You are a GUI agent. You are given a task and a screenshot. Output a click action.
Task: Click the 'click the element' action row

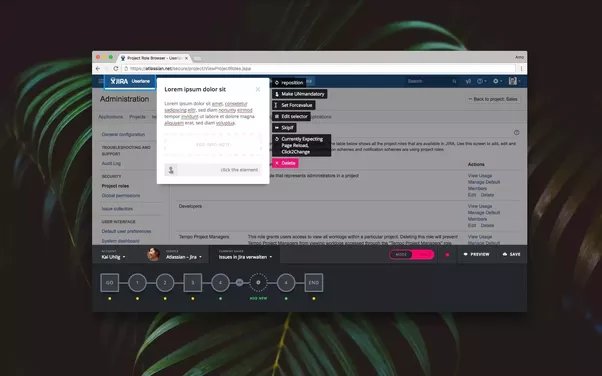[213, 170]
